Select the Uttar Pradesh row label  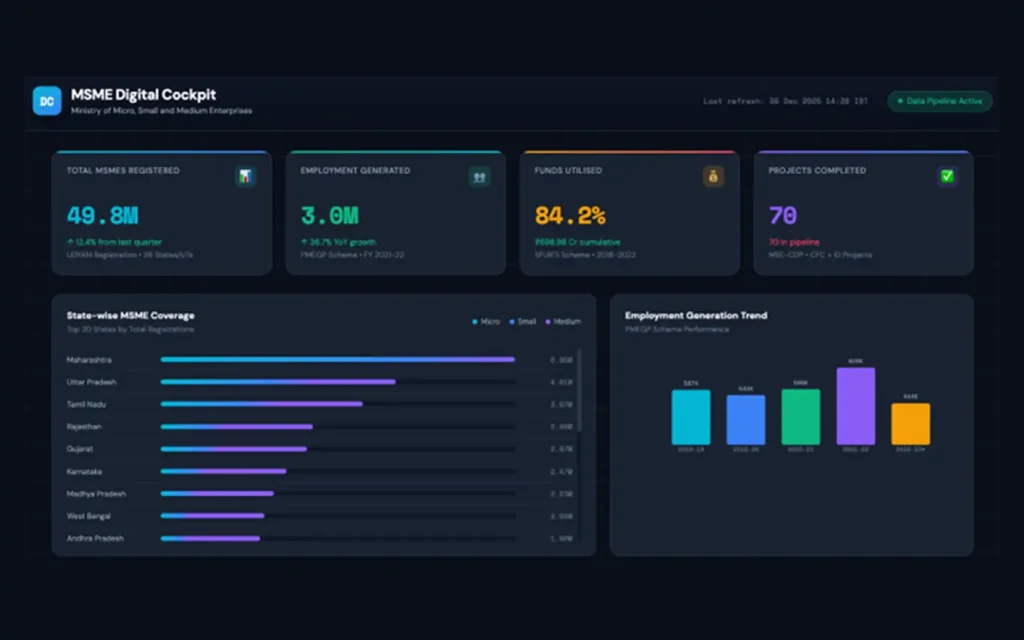[92, 382]
